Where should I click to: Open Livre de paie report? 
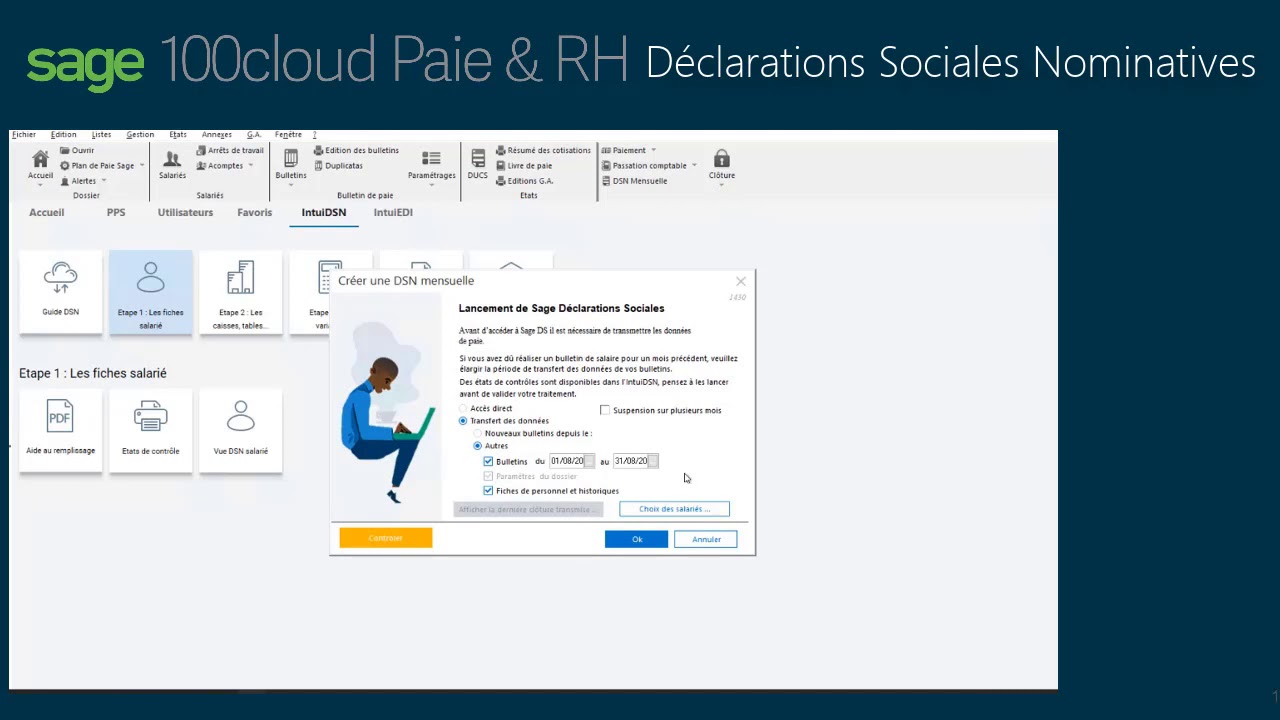(524, 166)
